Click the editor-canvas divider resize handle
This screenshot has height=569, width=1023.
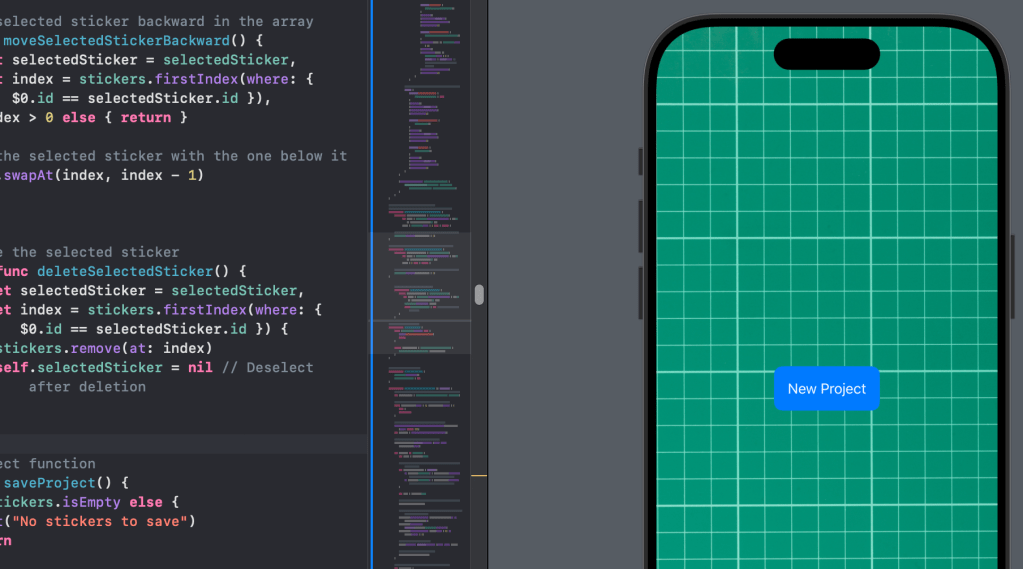(x=479, y=294)
